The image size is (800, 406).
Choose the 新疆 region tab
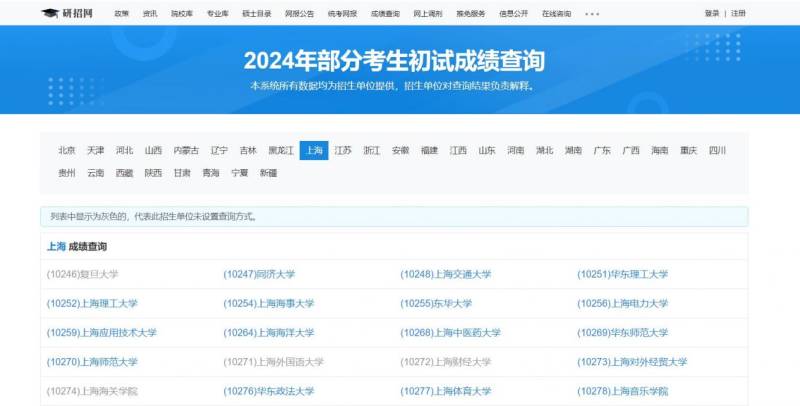point(268,173)
